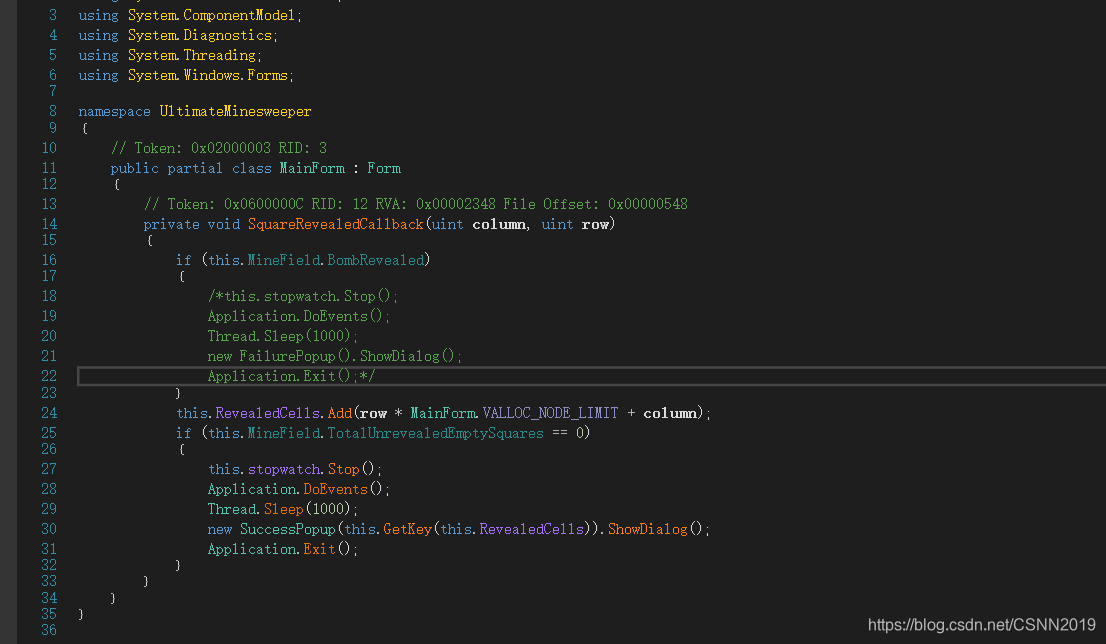This screenshot has width=1106, height=644.
Task: Click the Form base class name
Action: tap(384, 169)
